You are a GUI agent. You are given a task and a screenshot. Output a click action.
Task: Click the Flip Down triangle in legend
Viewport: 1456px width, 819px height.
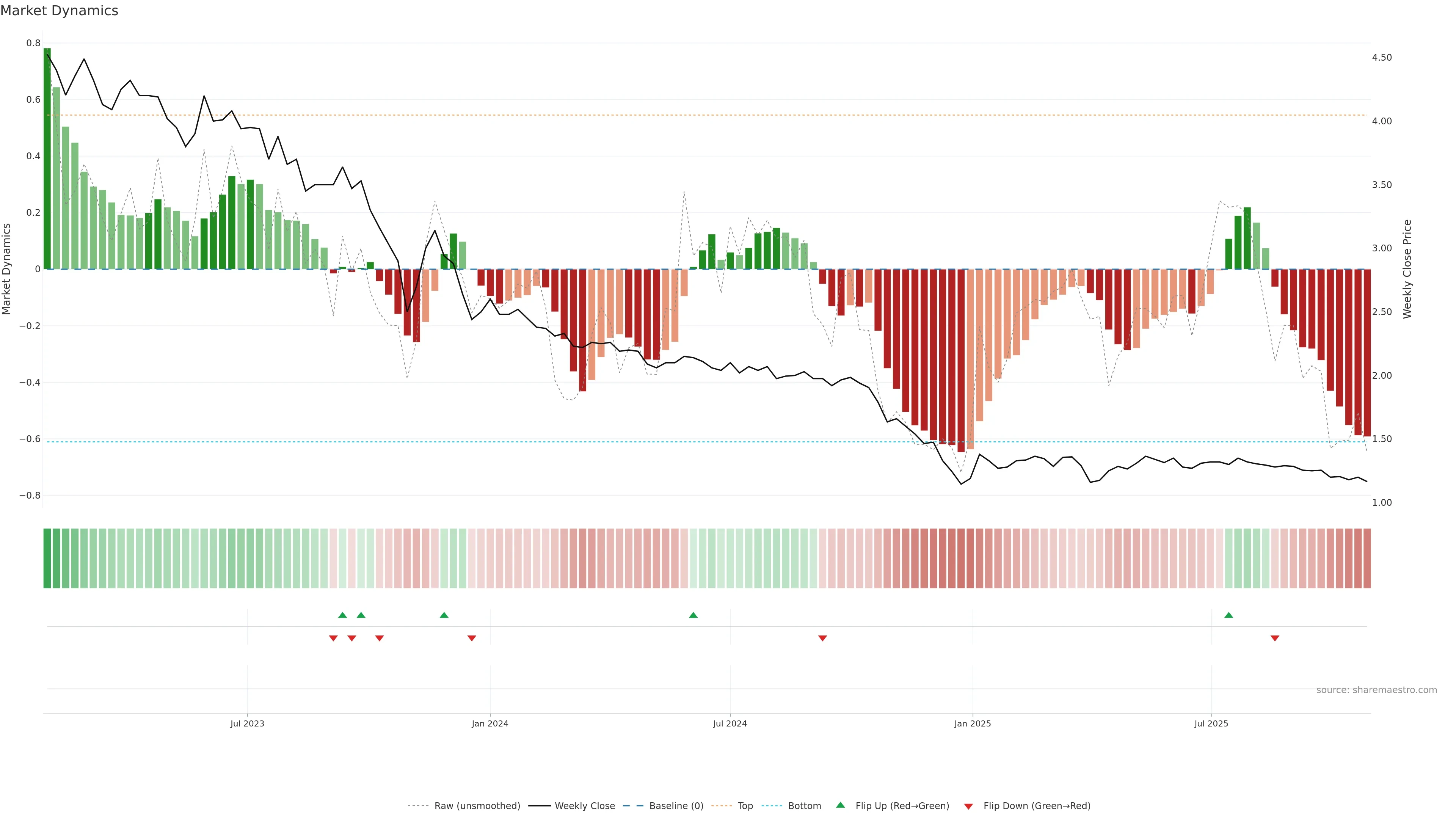968,806
